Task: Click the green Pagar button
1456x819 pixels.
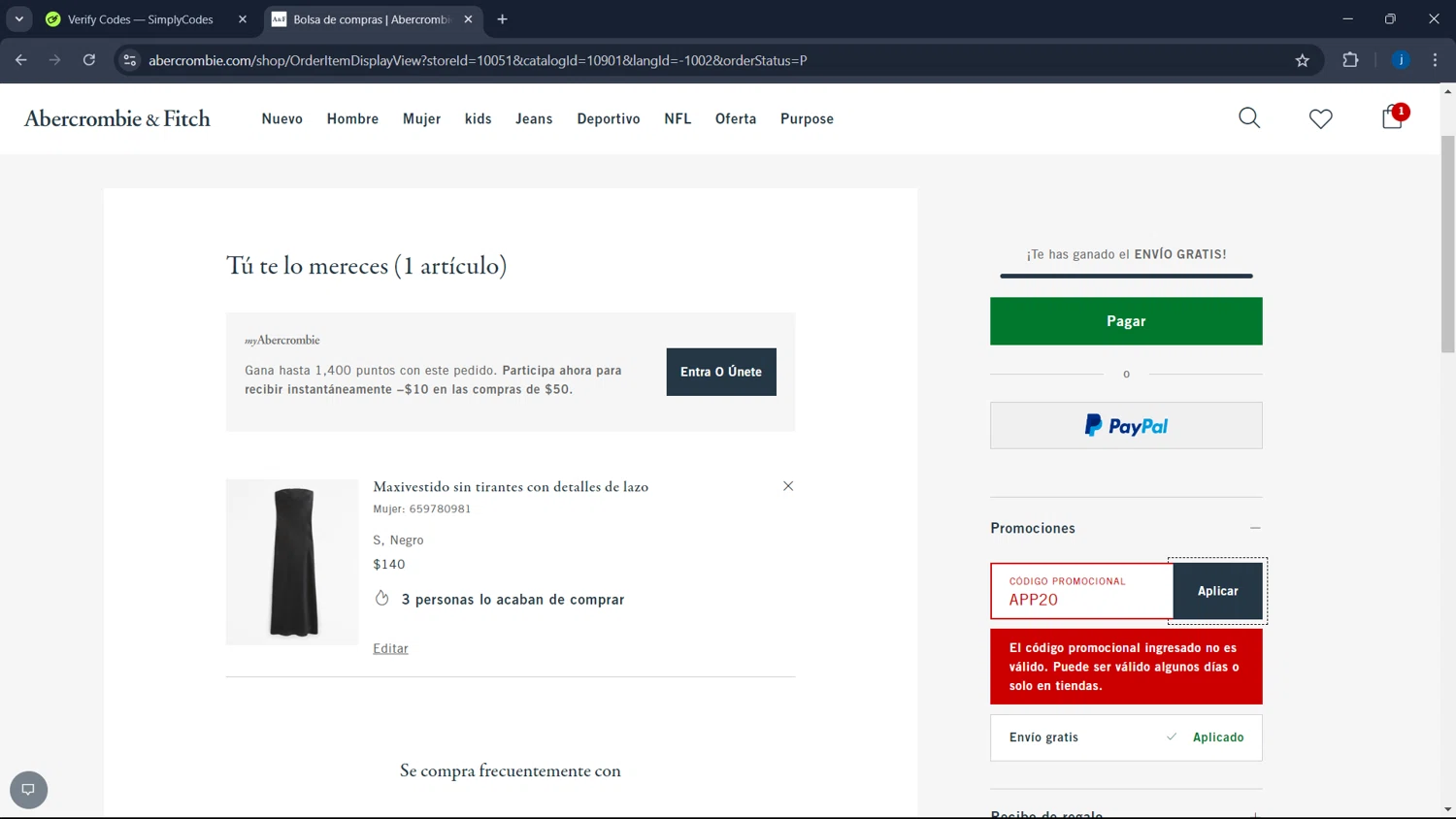Action: point(1126,321)
